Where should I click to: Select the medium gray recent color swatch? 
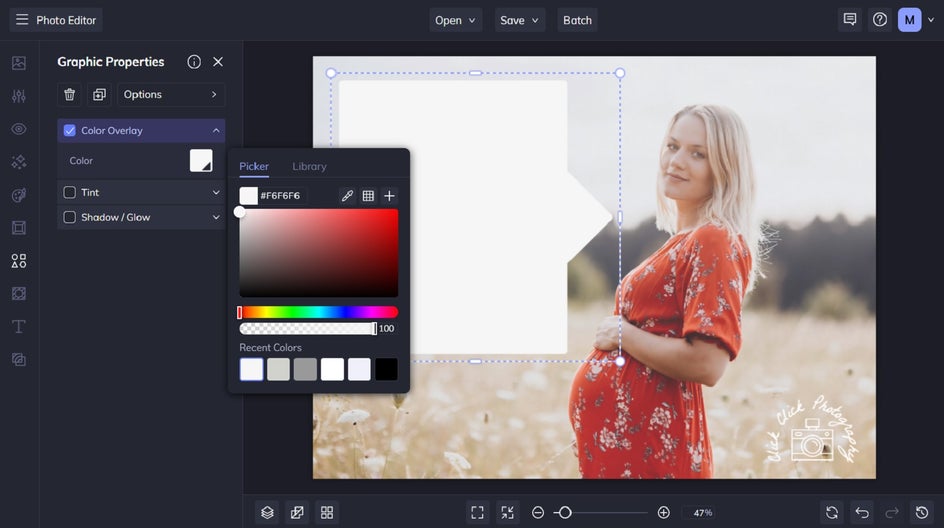pos(305,369)
